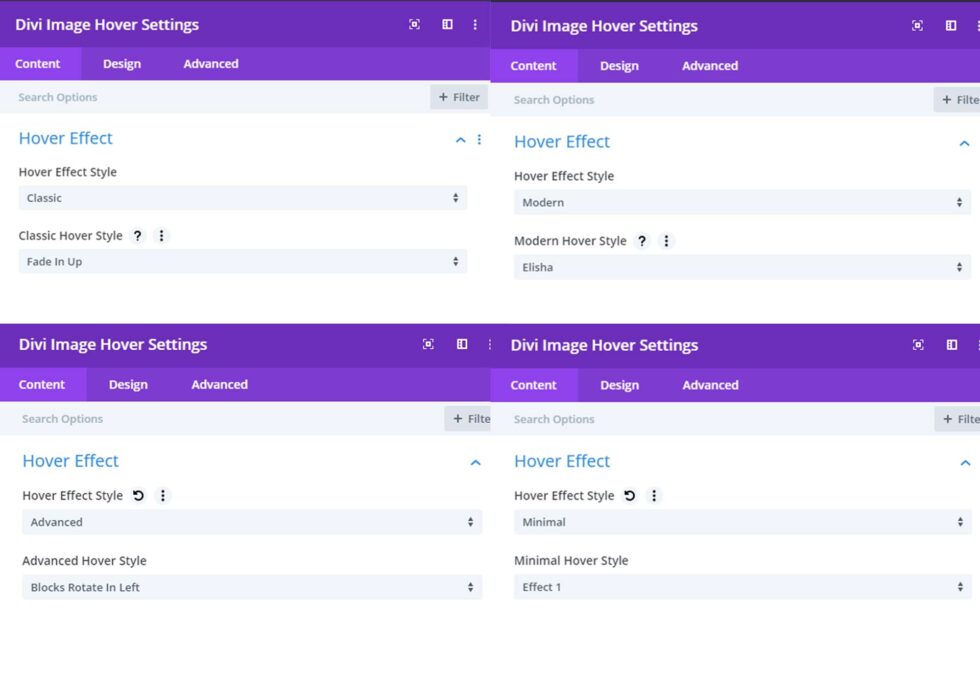This screenshot has height=700, width=980.
Task: Collapse the Modern panel's Hover Effect section
Action: tap(965, 143)
